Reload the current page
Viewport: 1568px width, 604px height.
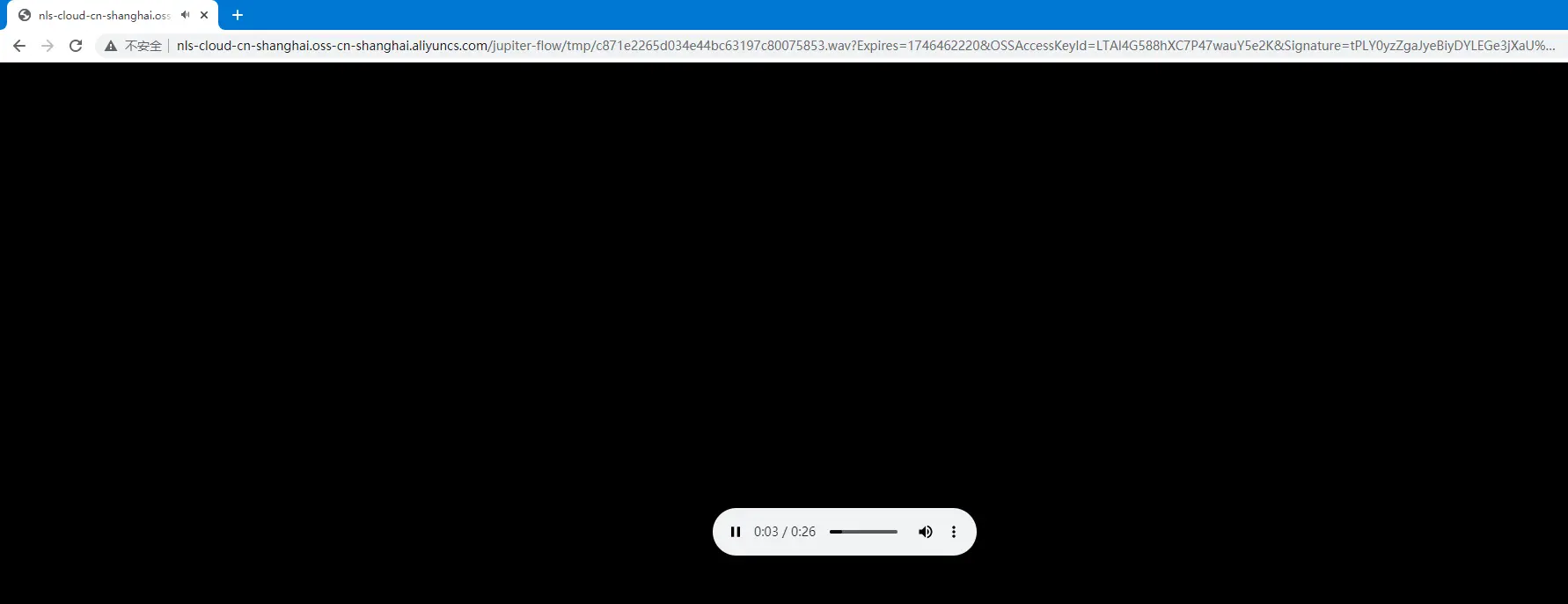coord(76,46)
